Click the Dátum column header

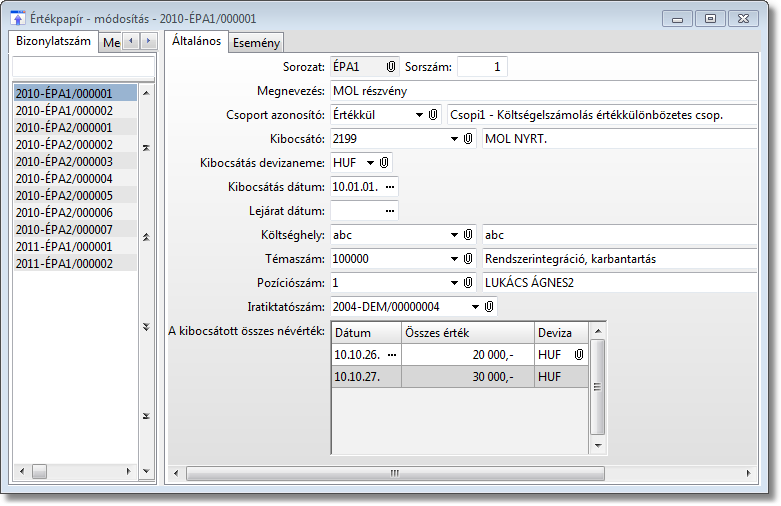(x=366, y=333)
